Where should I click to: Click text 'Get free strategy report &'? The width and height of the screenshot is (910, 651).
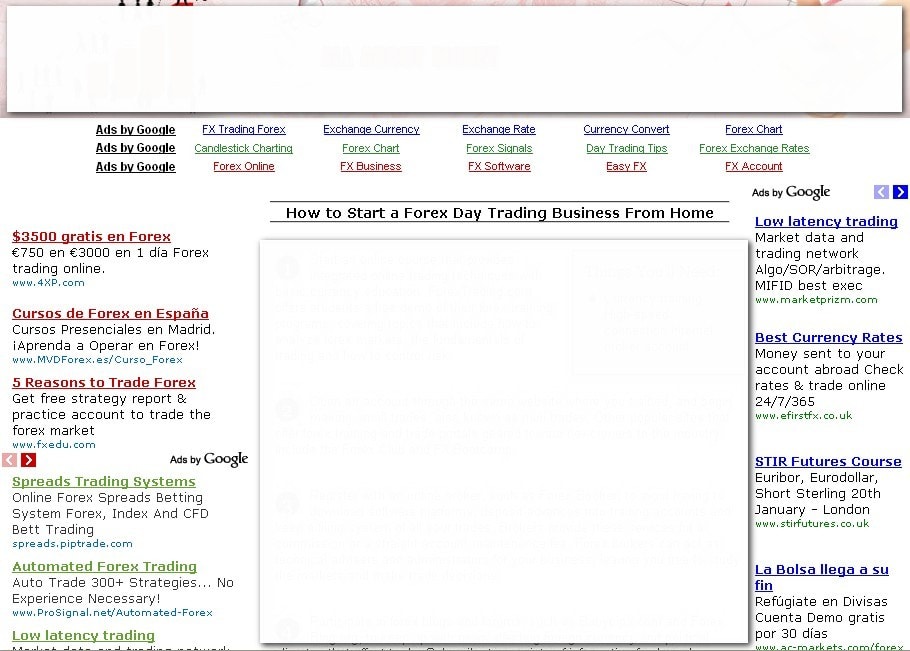tap(99, 399)
